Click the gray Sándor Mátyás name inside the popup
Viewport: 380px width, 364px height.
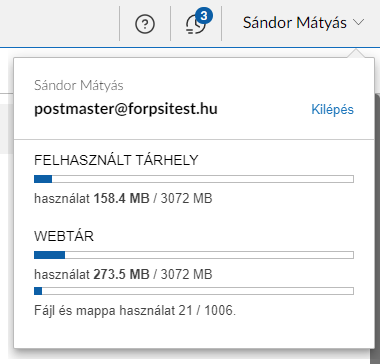tap(79, 86)
